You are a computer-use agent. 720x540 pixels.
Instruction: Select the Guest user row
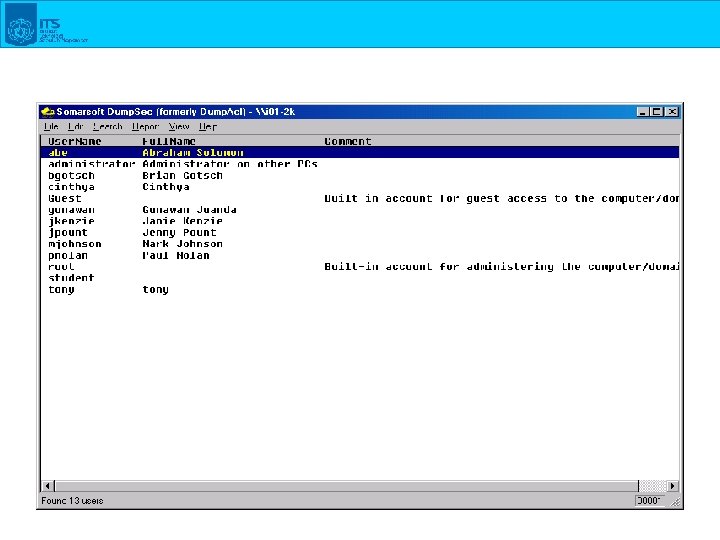point(360,198)
